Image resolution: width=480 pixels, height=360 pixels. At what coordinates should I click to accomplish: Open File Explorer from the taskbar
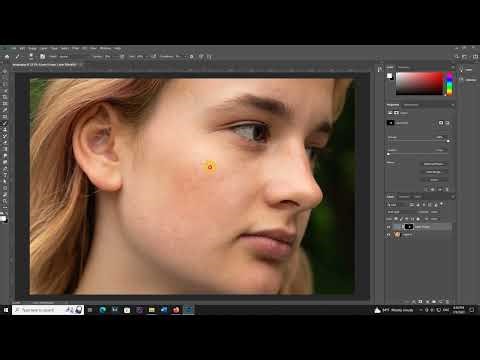pyautogui.click(x=152, y=310)
